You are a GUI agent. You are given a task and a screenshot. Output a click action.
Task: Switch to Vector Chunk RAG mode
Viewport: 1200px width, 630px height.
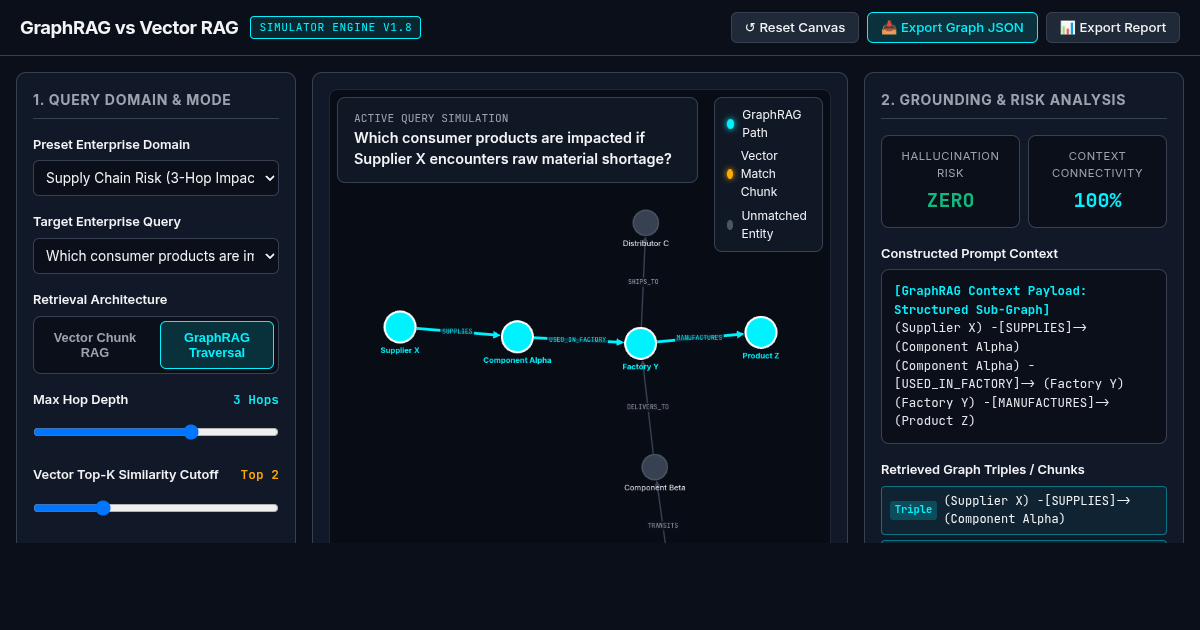tap(95, 345)
